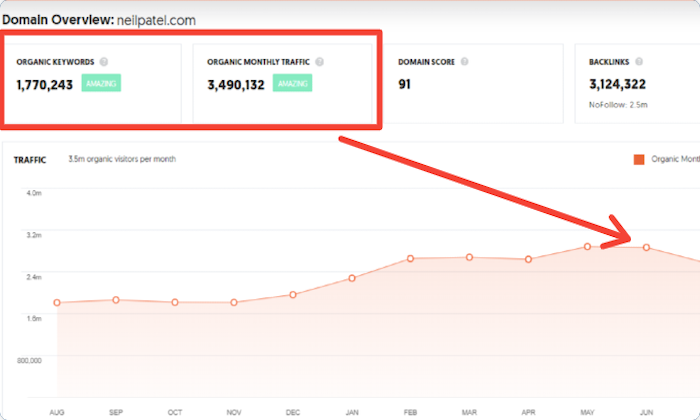Click the help icon beside Domain Score
The height and width of the screenshot is (420, 700).
point(464,62)
